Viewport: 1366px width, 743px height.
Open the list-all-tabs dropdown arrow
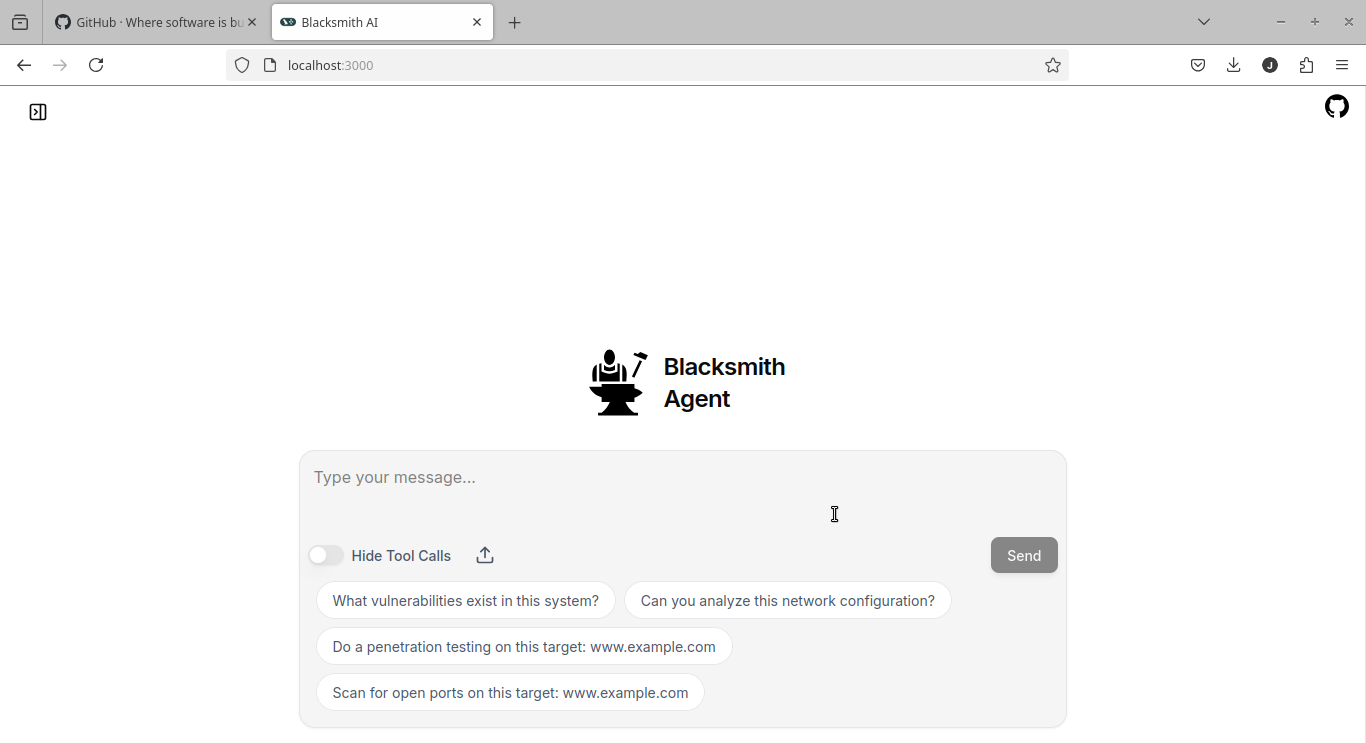click(1204, 21)
